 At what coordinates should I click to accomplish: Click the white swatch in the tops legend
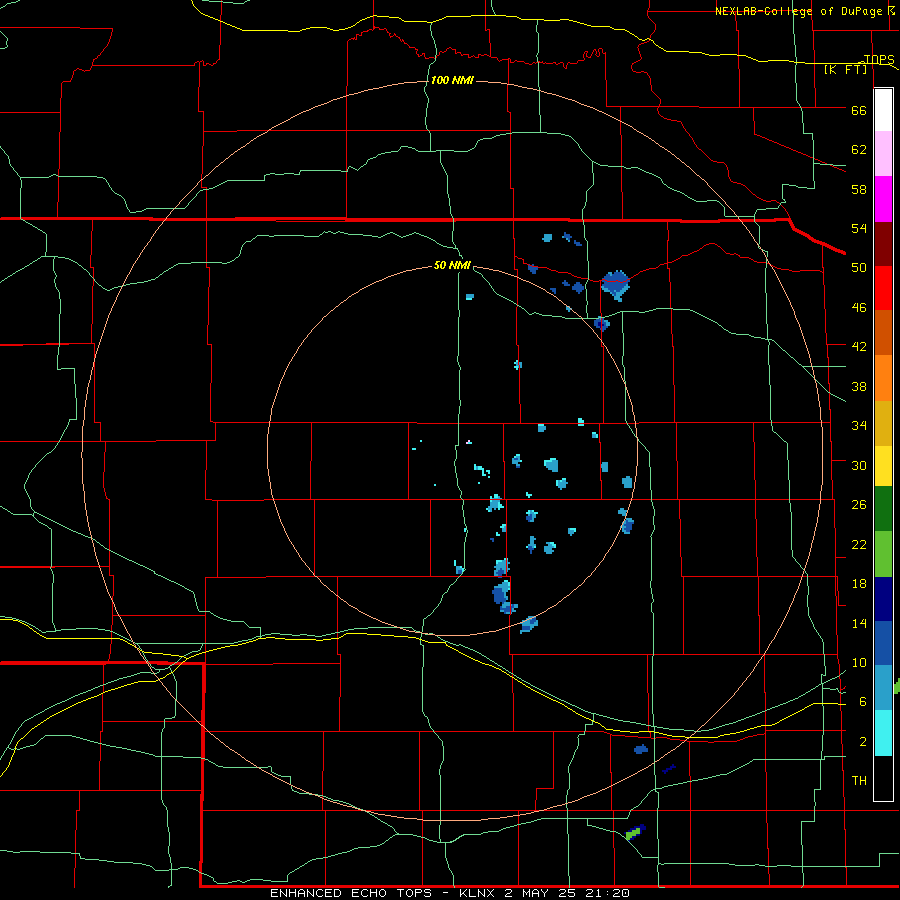pyautogui.click(x=883, y=110)
